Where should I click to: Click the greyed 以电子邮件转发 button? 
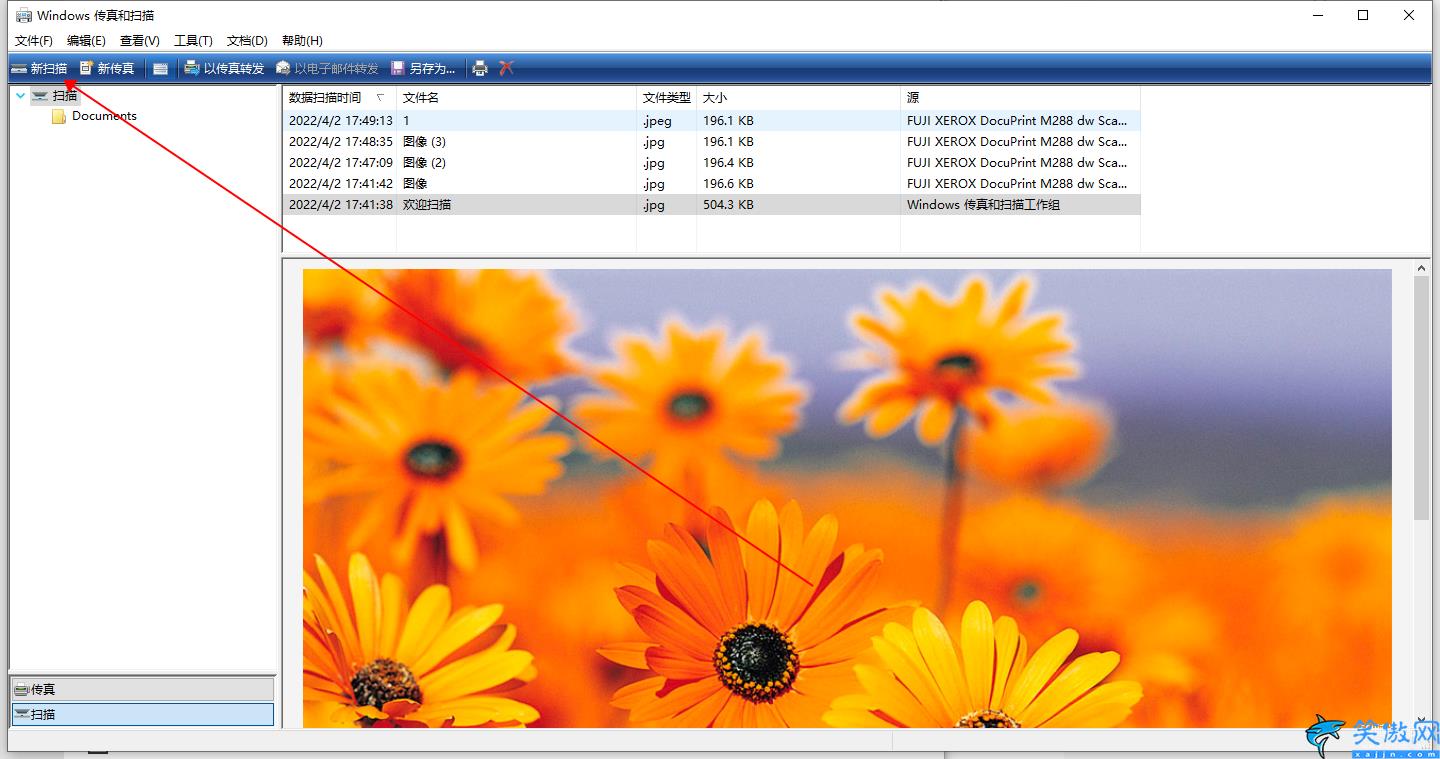pos(327,68)
